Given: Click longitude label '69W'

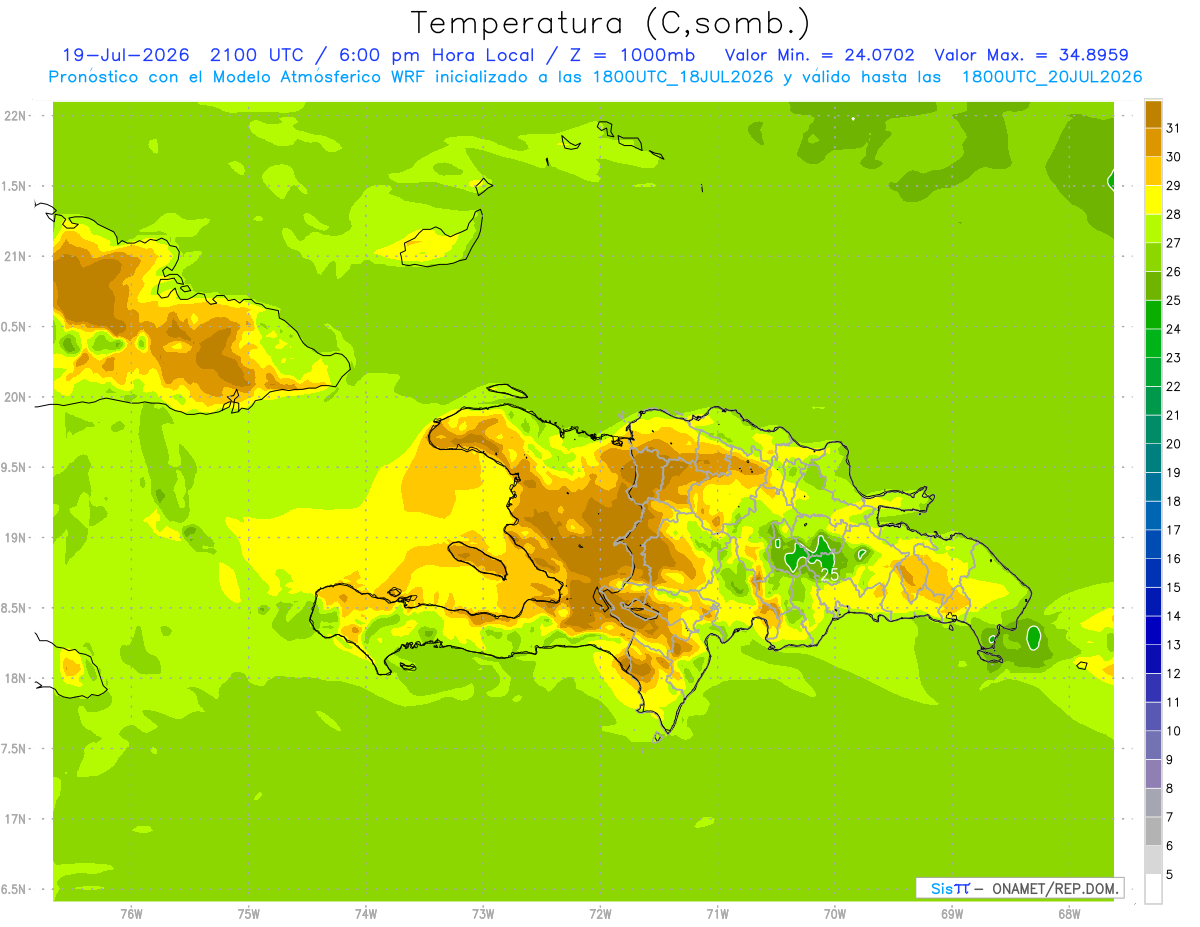Looking at the screenshot, I should pos(952,913).
